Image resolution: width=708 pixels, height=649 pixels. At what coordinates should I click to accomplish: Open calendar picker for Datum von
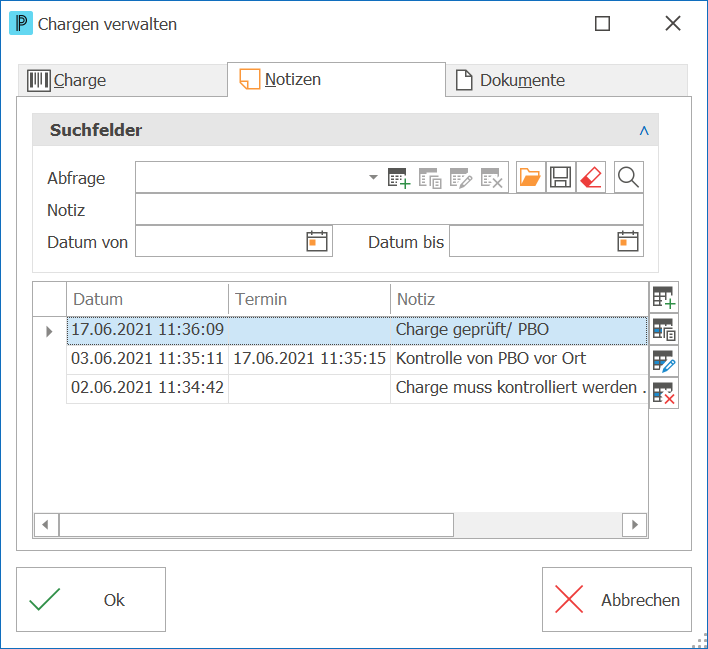pos(317,241)
